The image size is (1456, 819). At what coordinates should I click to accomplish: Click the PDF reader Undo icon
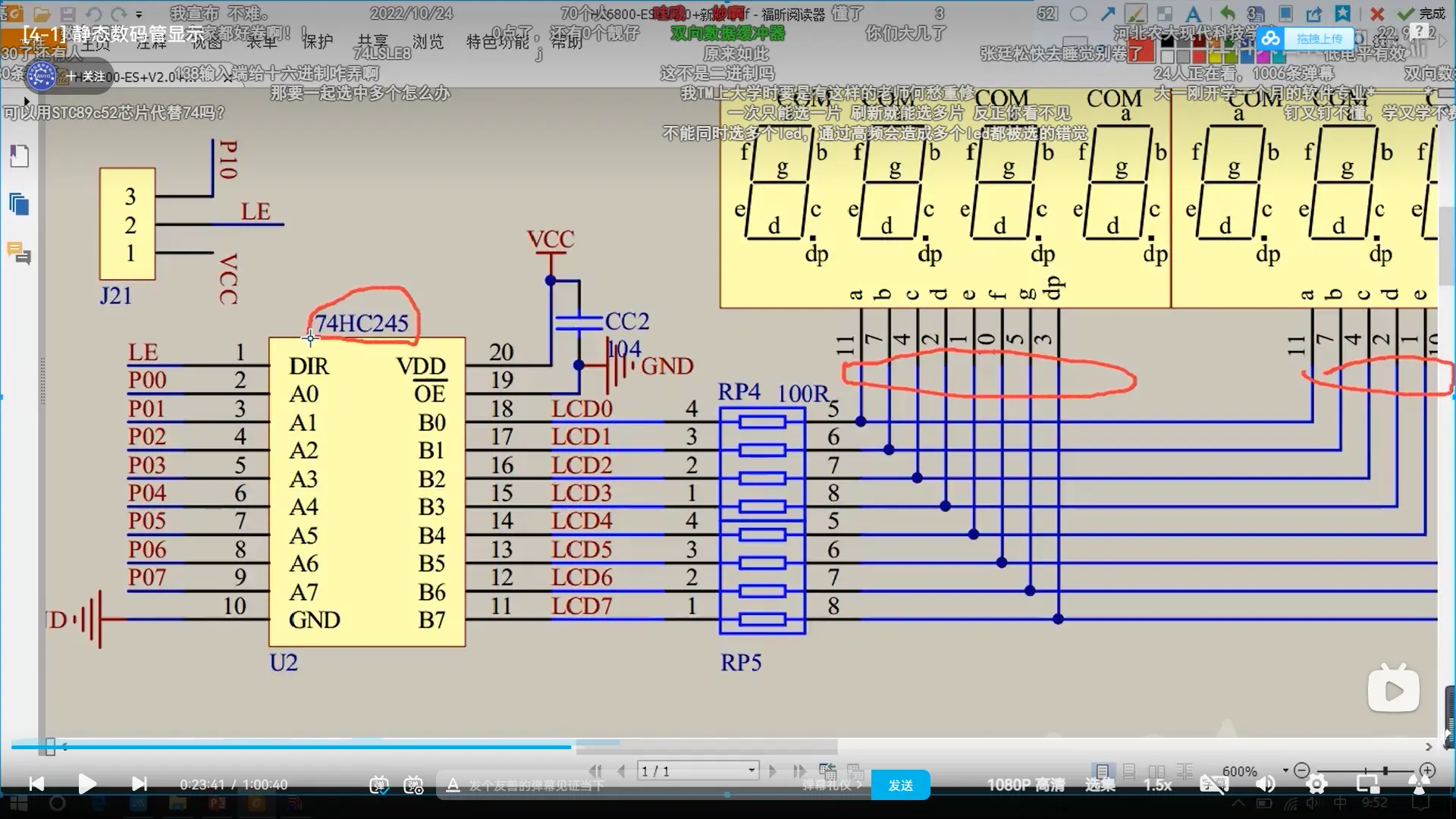pyautogui.click(x=93, y=14)
